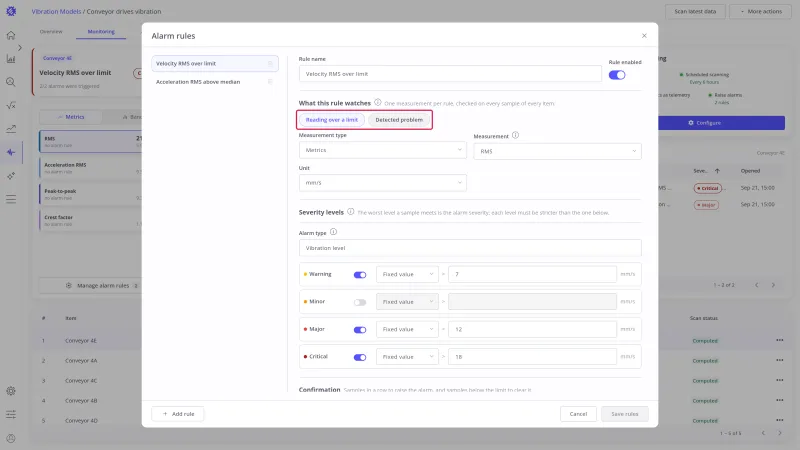Click the Critical threshold field showing 18
The height and width of the screenshot is (450, 800).
pyautogui.click(x=532, y=357)
